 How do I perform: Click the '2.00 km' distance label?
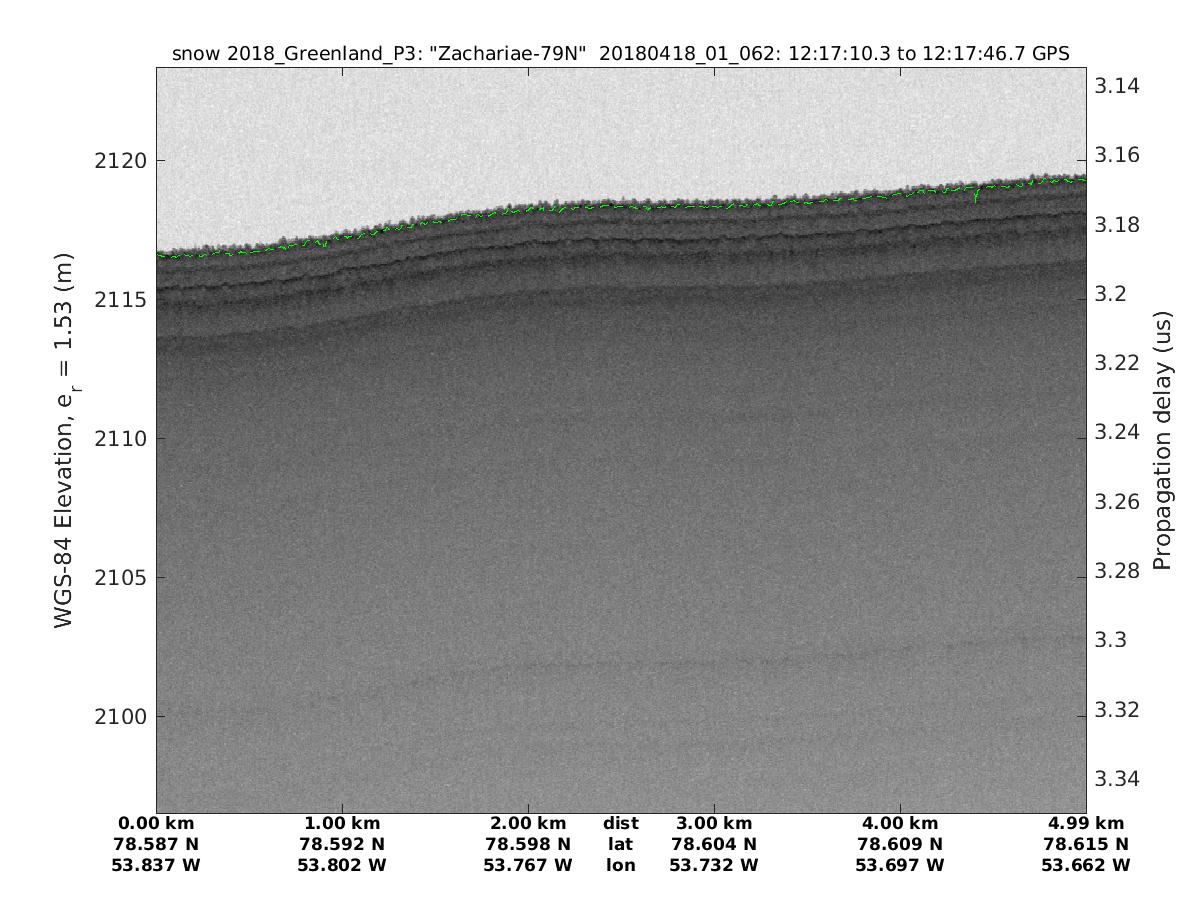(x=528, y=824)
